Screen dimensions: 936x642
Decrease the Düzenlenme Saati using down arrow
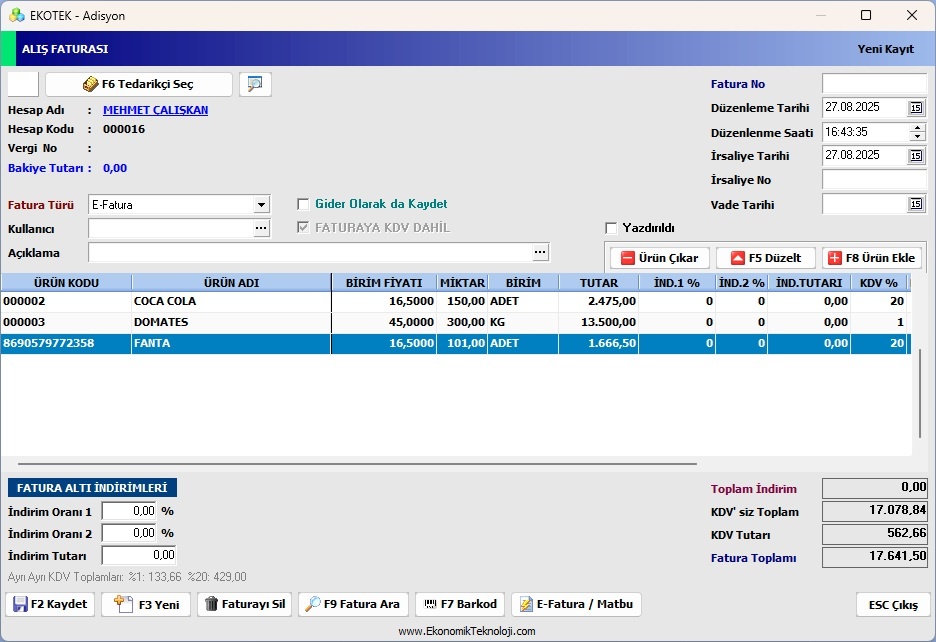pyautogui.click(x=917, y=137)
